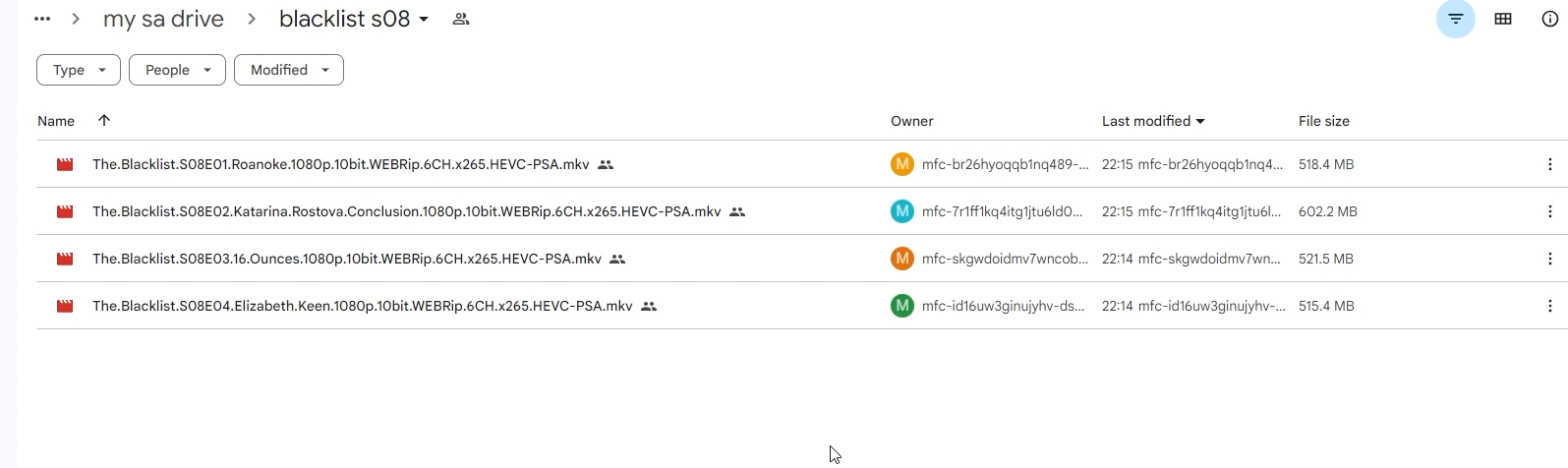Click the 602.2 MB file size
Viewport: 1568px width, 468px height.
point(1328,211)
